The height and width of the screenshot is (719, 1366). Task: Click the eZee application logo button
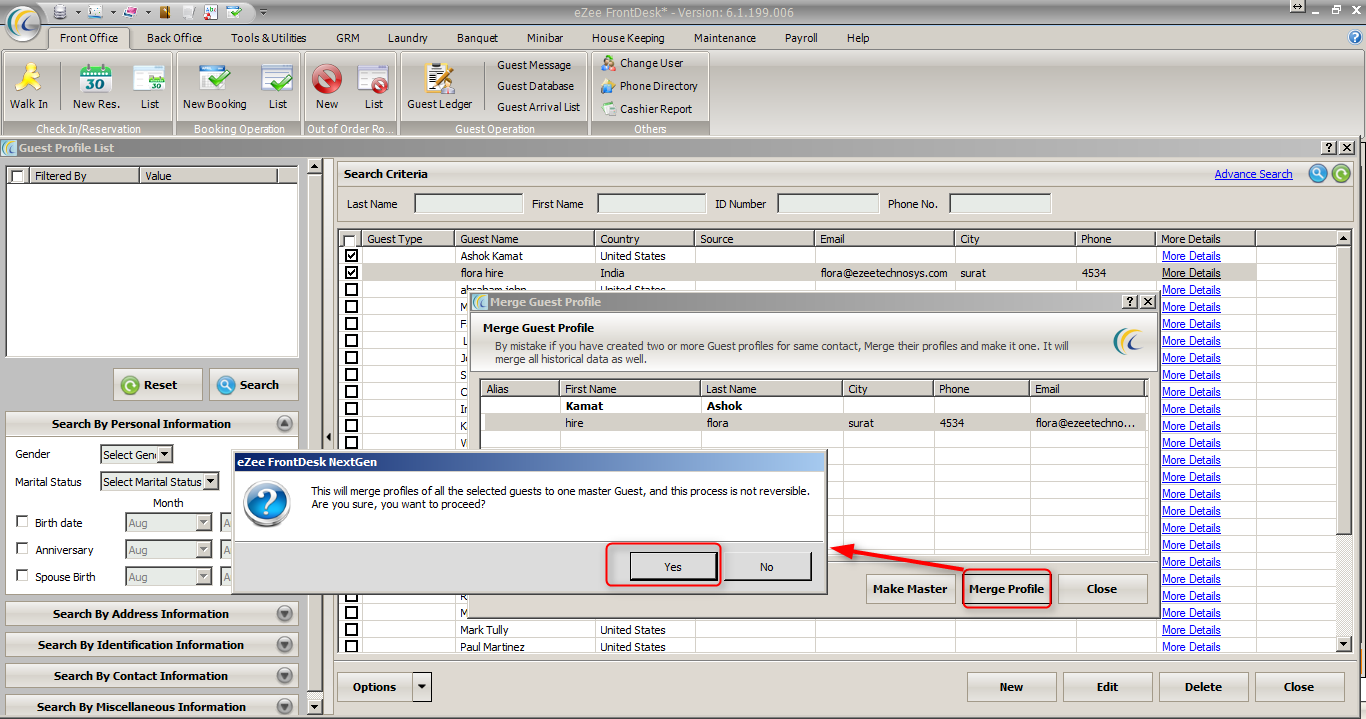(x=23, y=22)
